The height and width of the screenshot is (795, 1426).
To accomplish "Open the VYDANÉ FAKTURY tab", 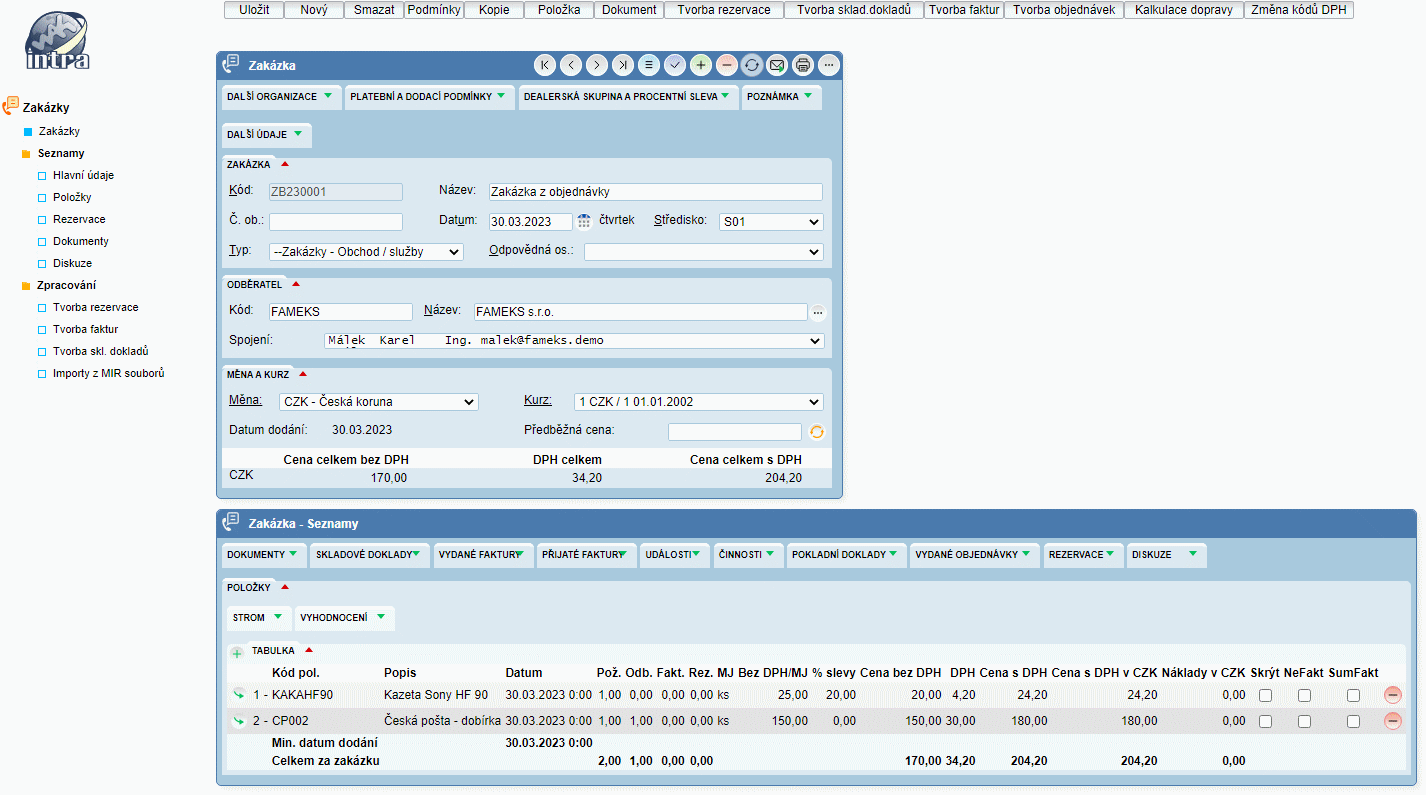I will [485, 554].
